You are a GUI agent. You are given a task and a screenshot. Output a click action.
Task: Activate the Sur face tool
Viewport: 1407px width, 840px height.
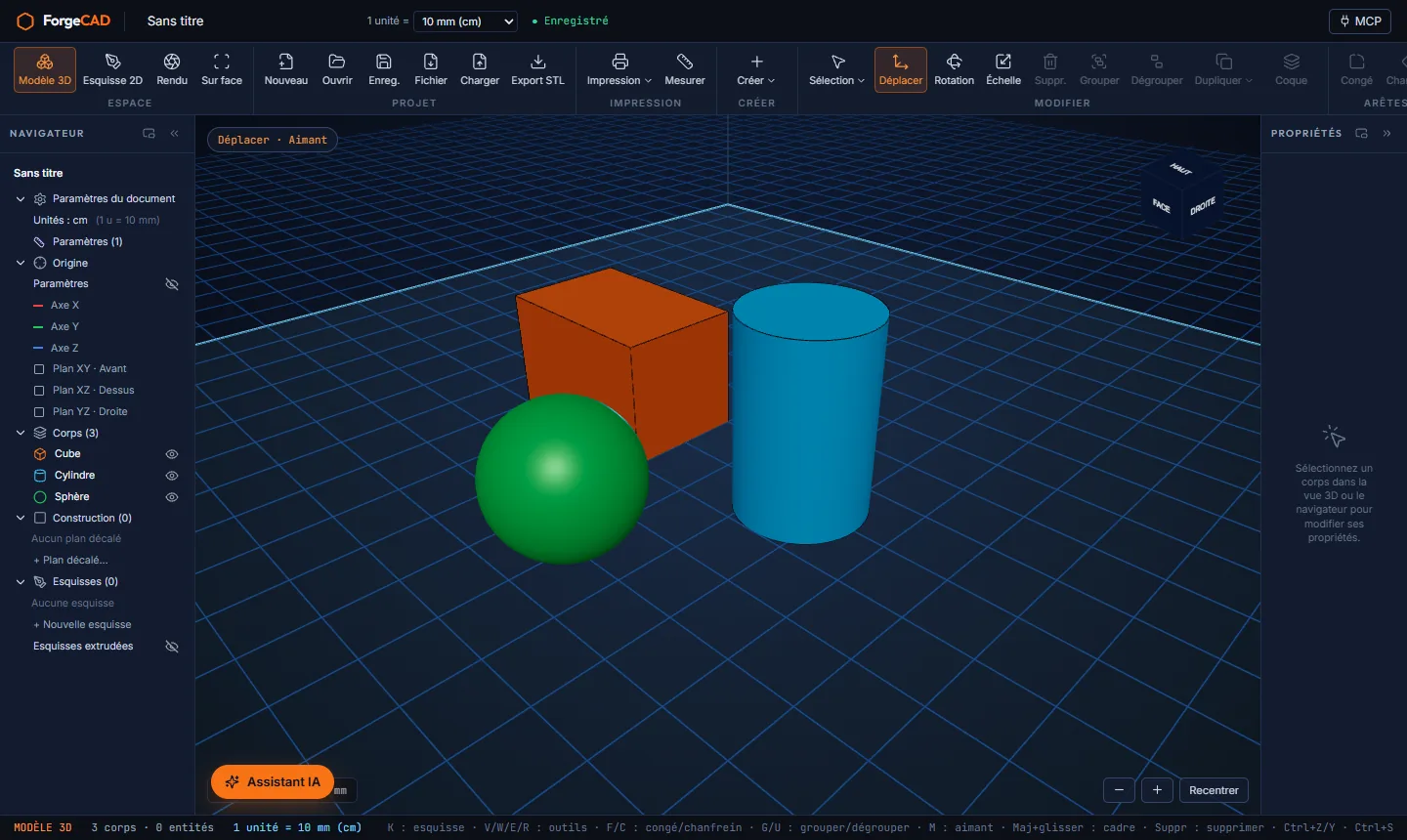(x=222, y=69)
